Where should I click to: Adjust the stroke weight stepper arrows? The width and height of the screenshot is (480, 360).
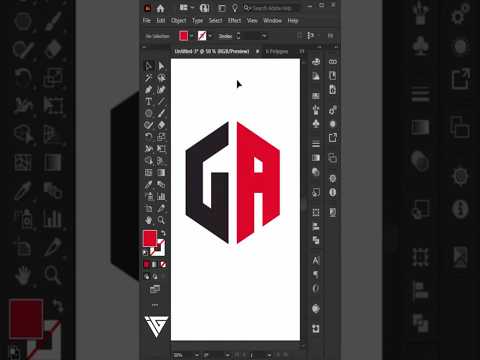(238, 36)
